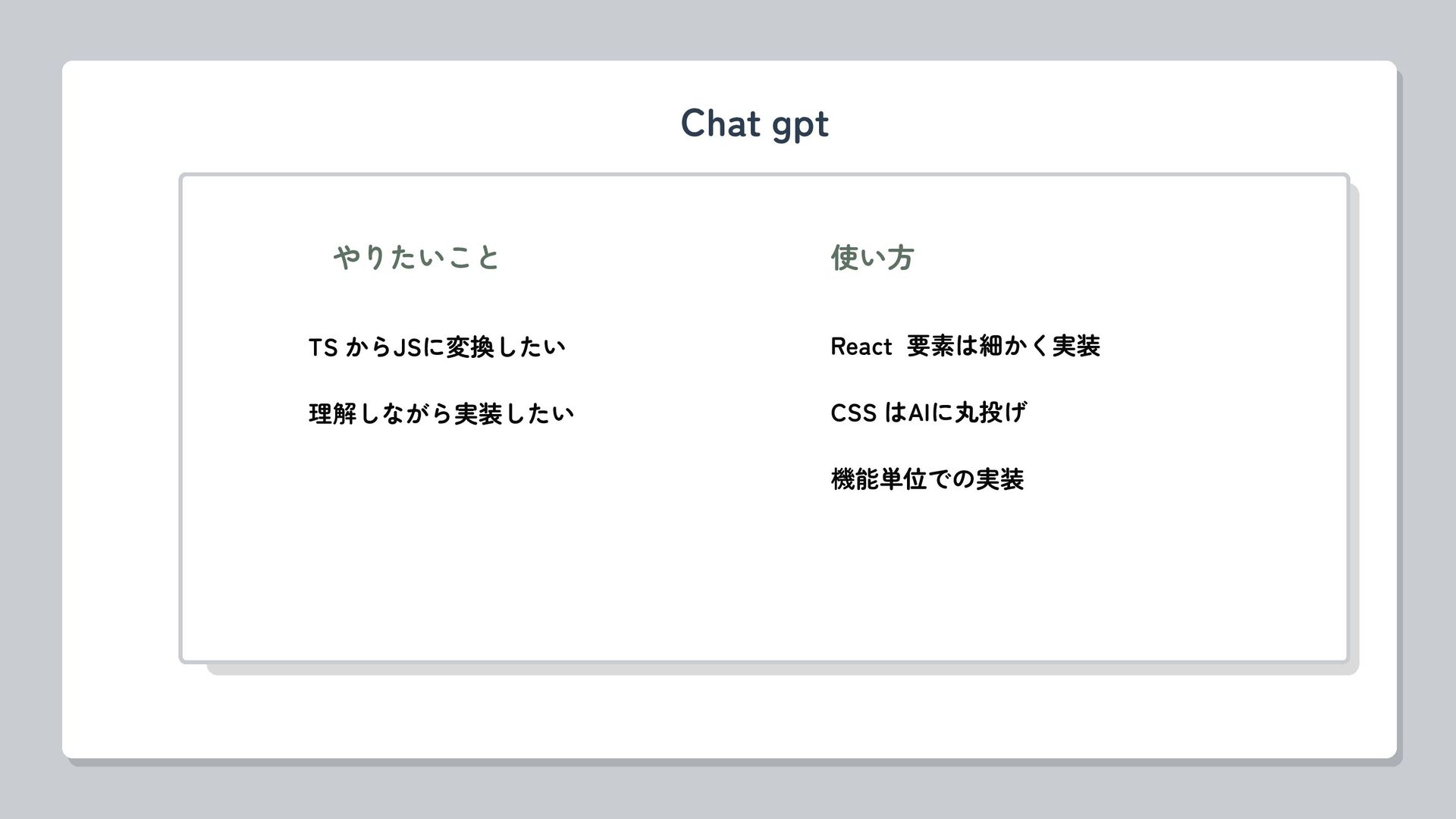Click the line "TS からJSに変換したい"

[437, 347]
